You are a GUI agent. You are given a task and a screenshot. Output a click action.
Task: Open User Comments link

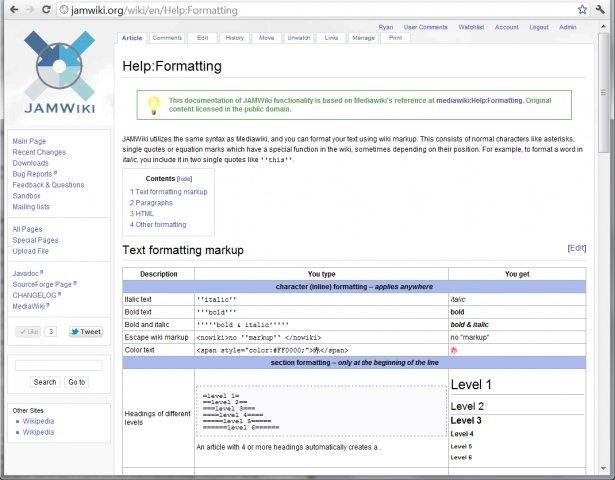coord(426,27)
